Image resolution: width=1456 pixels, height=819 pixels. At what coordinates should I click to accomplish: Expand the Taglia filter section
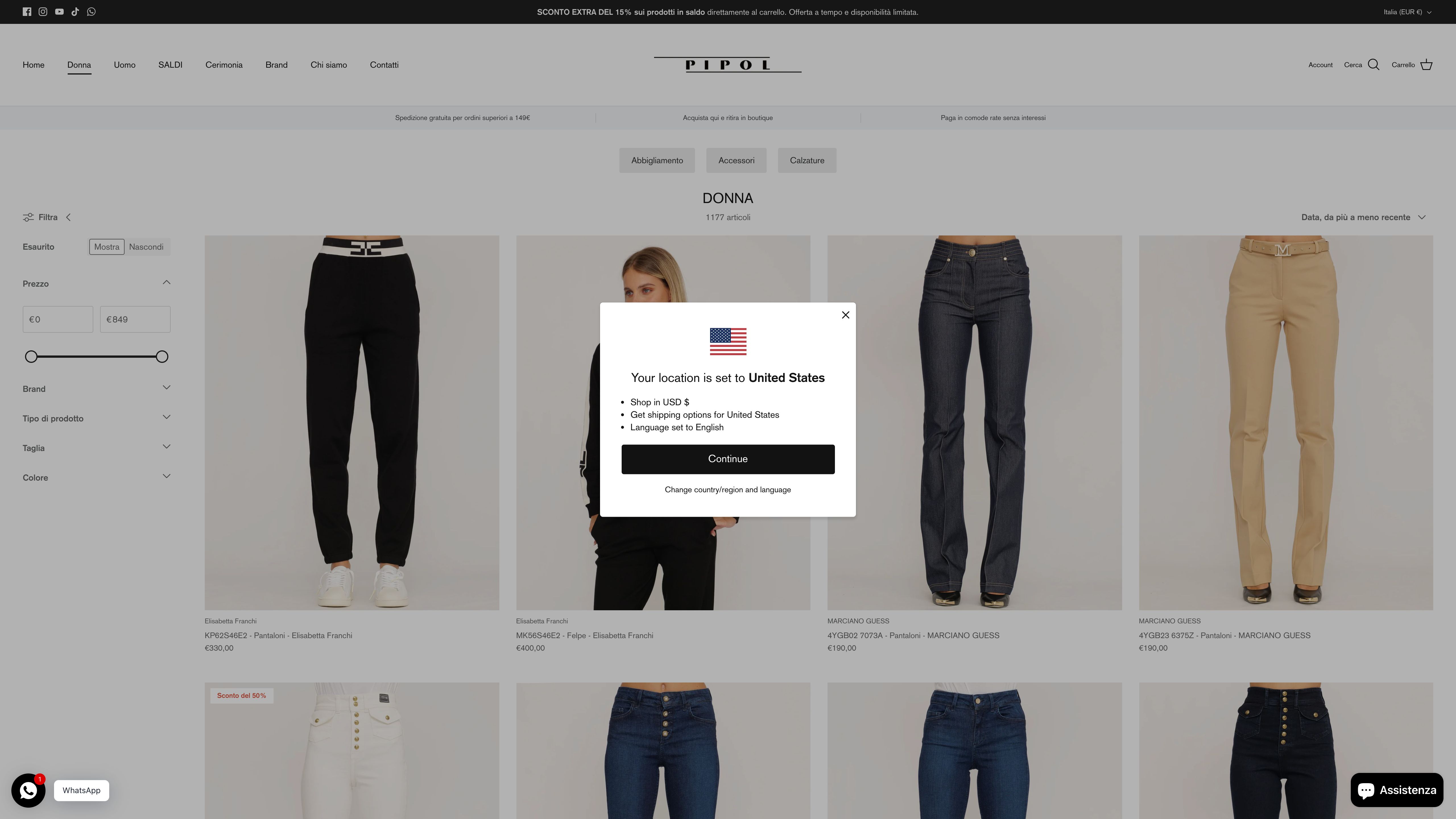[96, 448]
